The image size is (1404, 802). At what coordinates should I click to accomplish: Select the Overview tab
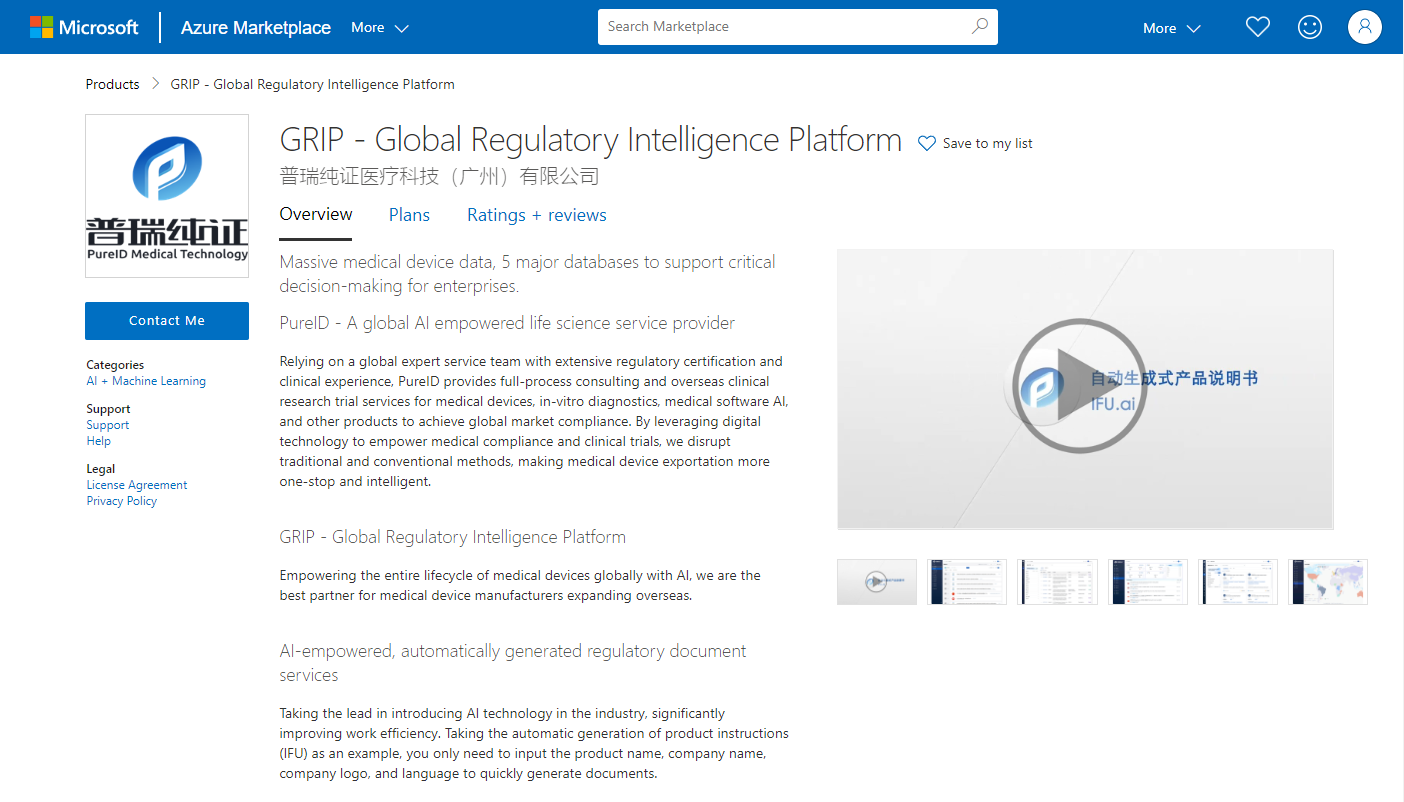coord(316,215)
